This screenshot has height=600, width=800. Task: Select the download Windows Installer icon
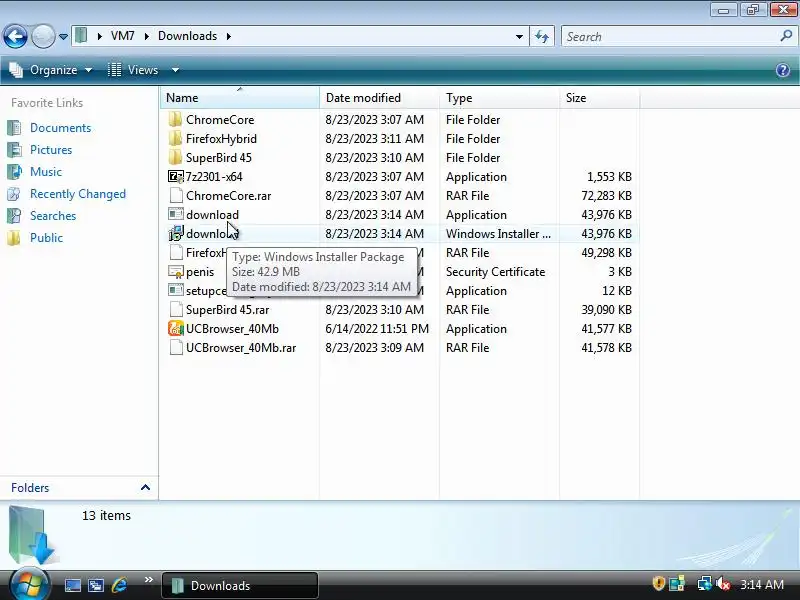[176, 233]
